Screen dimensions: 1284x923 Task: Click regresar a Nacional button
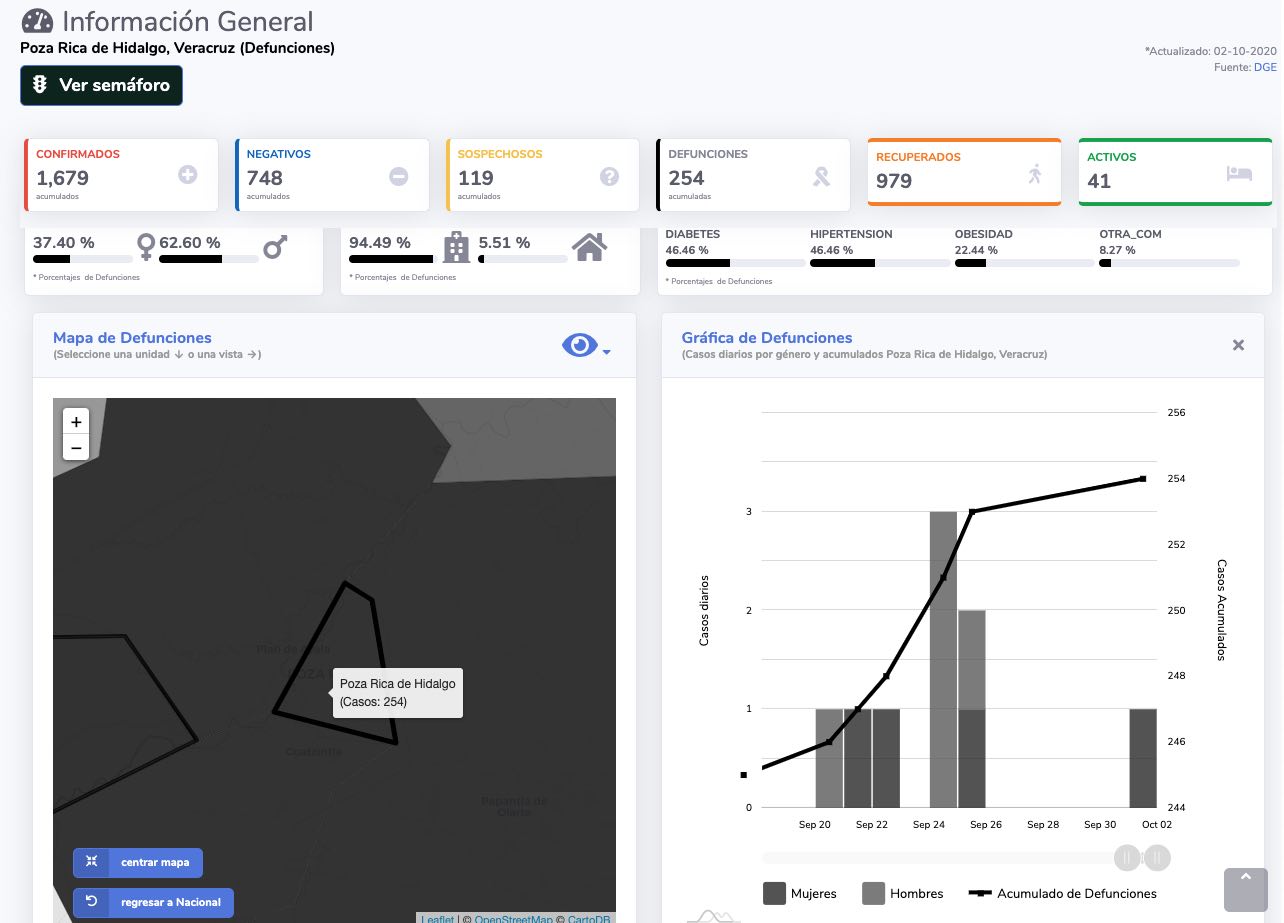[x=153, y=902]
